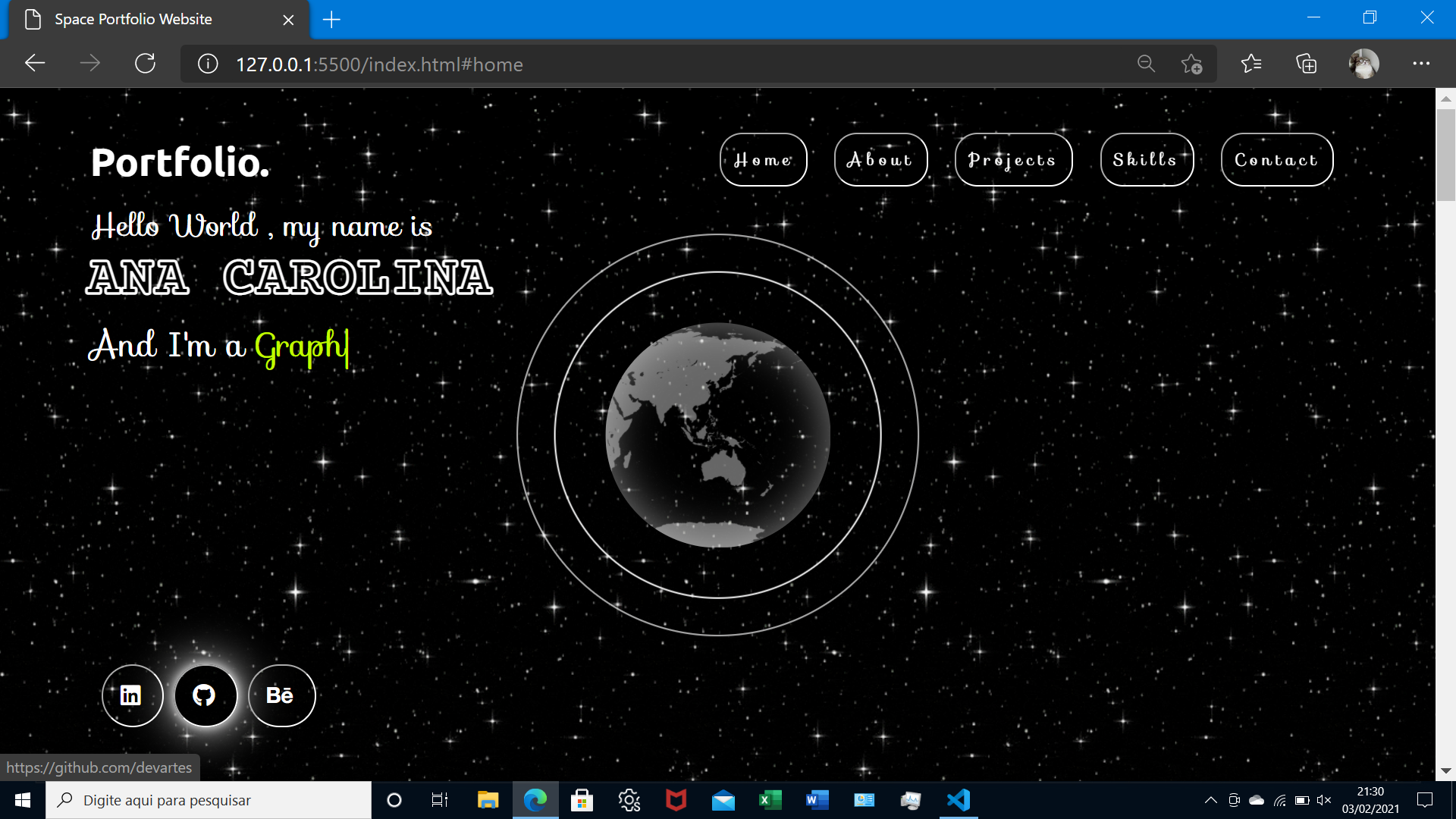Open network settings via the Wi-Fi icon

click(x=1280, y=799)
